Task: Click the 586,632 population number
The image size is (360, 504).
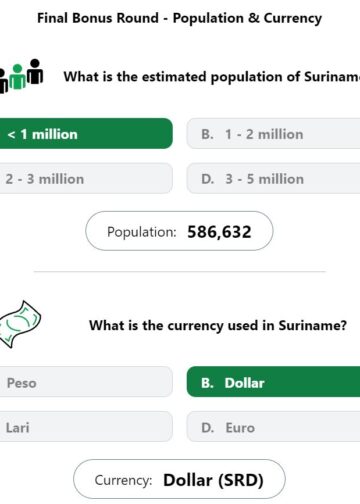Action: click(219, 232)
